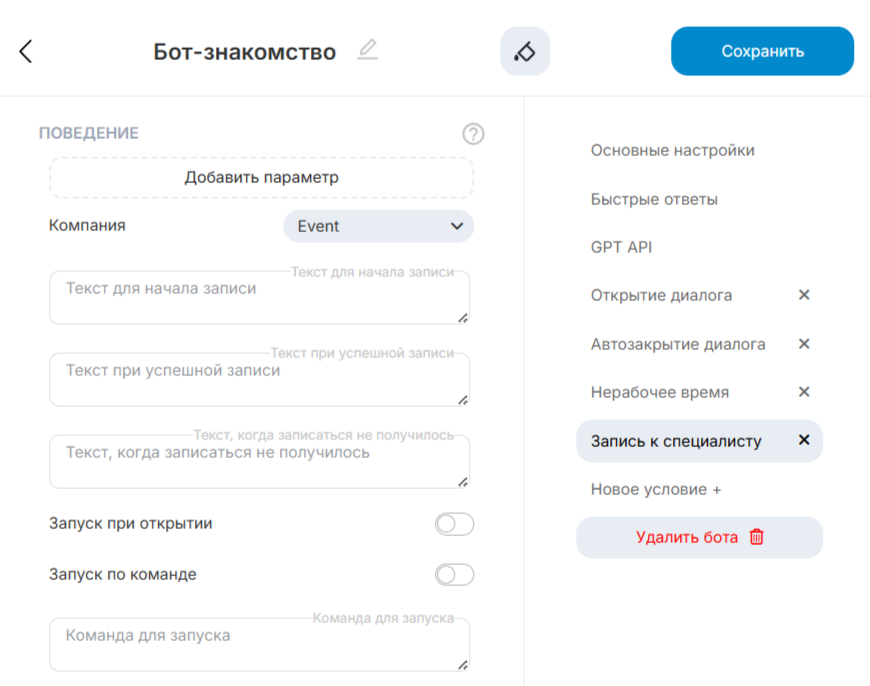
Task: Remove the Автозакрытие диалога condition
Action: [x=804, y=344]
